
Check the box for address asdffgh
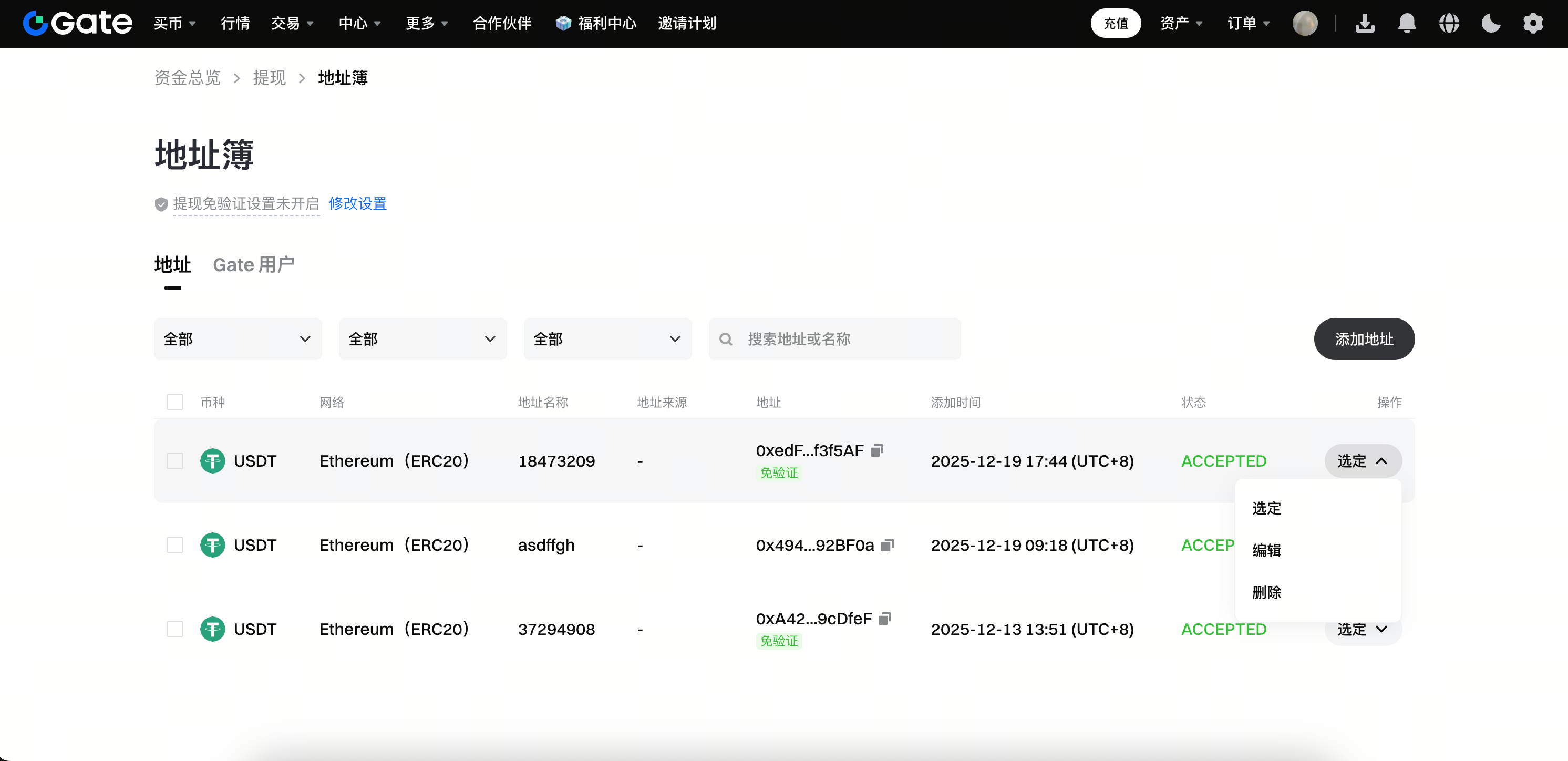(174, 545)
